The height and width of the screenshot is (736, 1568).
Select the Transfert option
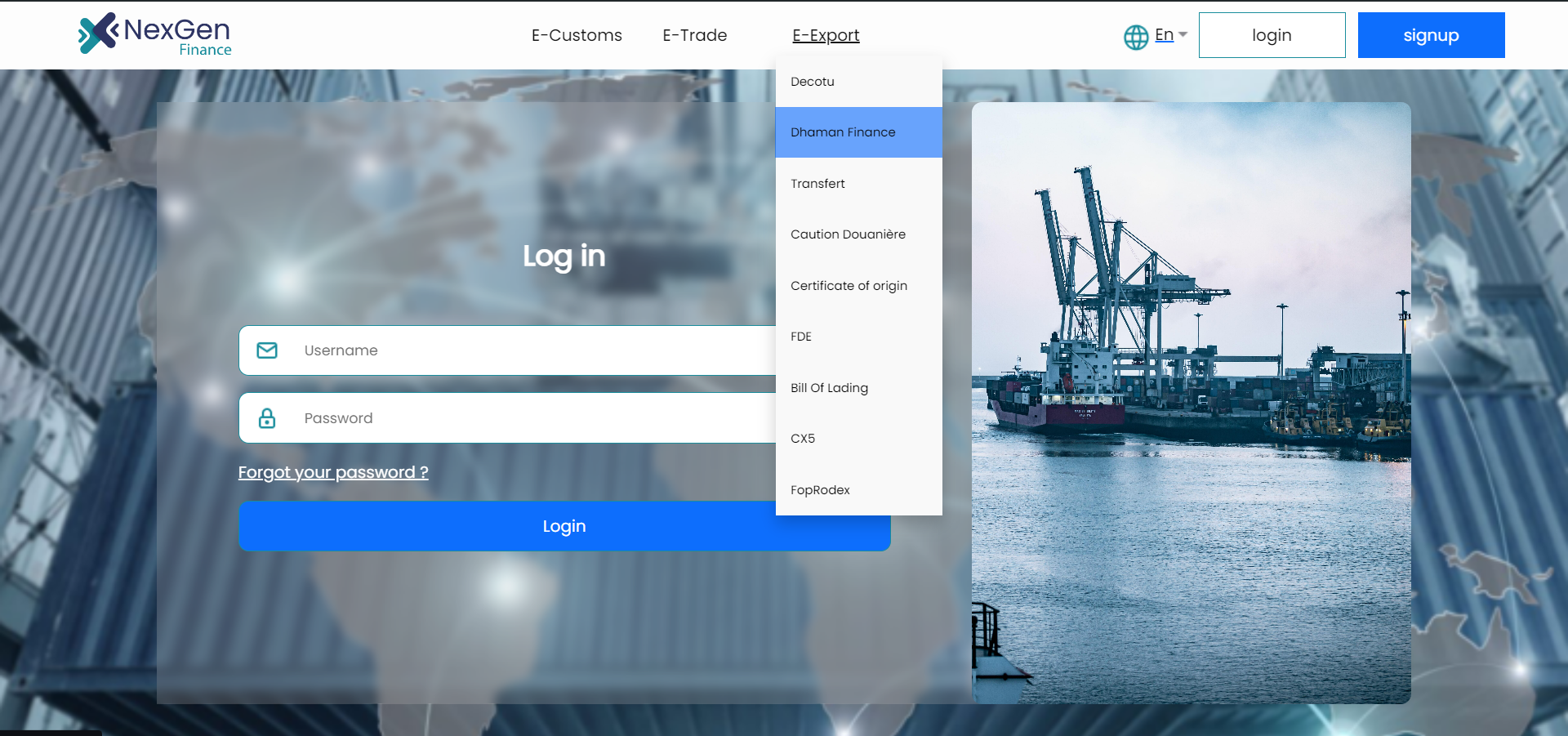(817, 184)
